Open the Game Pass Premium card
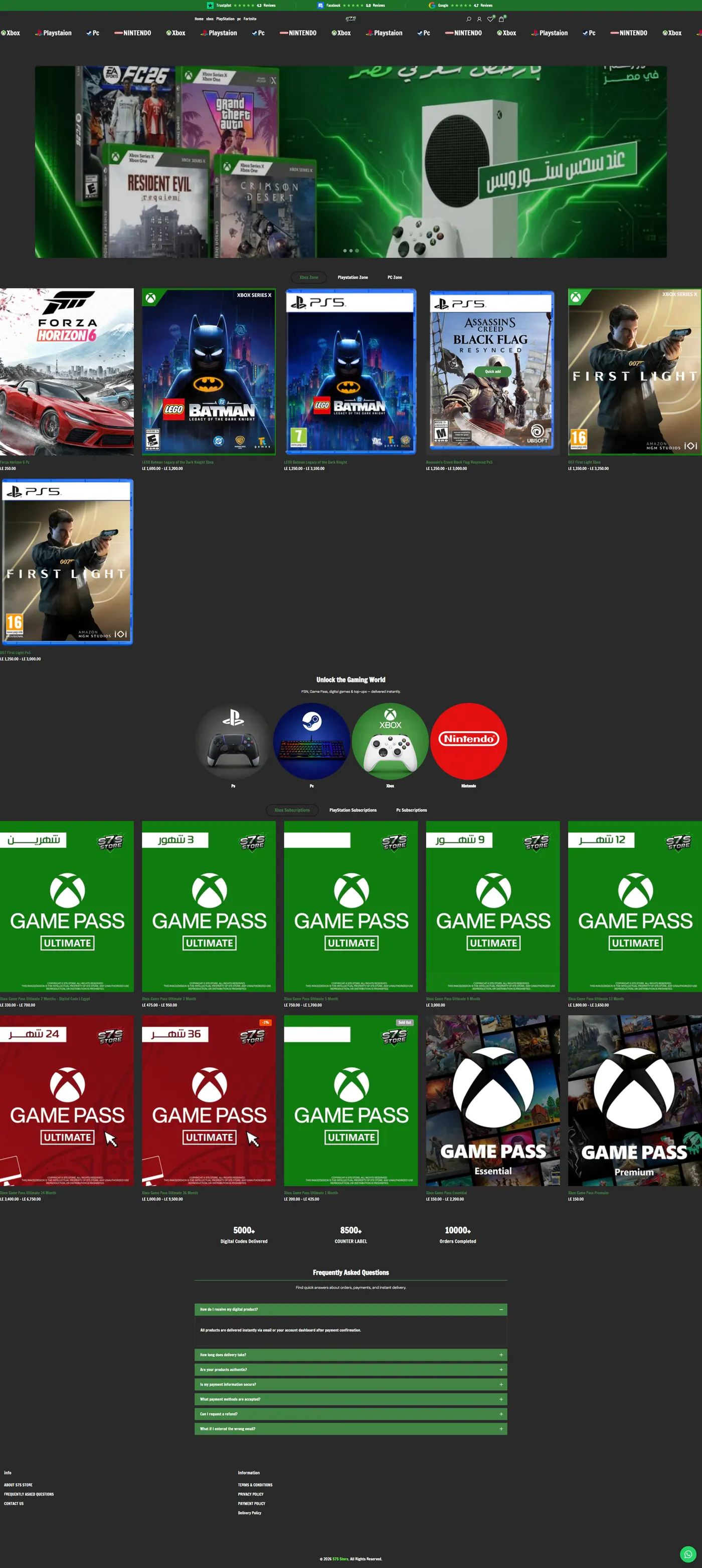 click(635, 1100)
